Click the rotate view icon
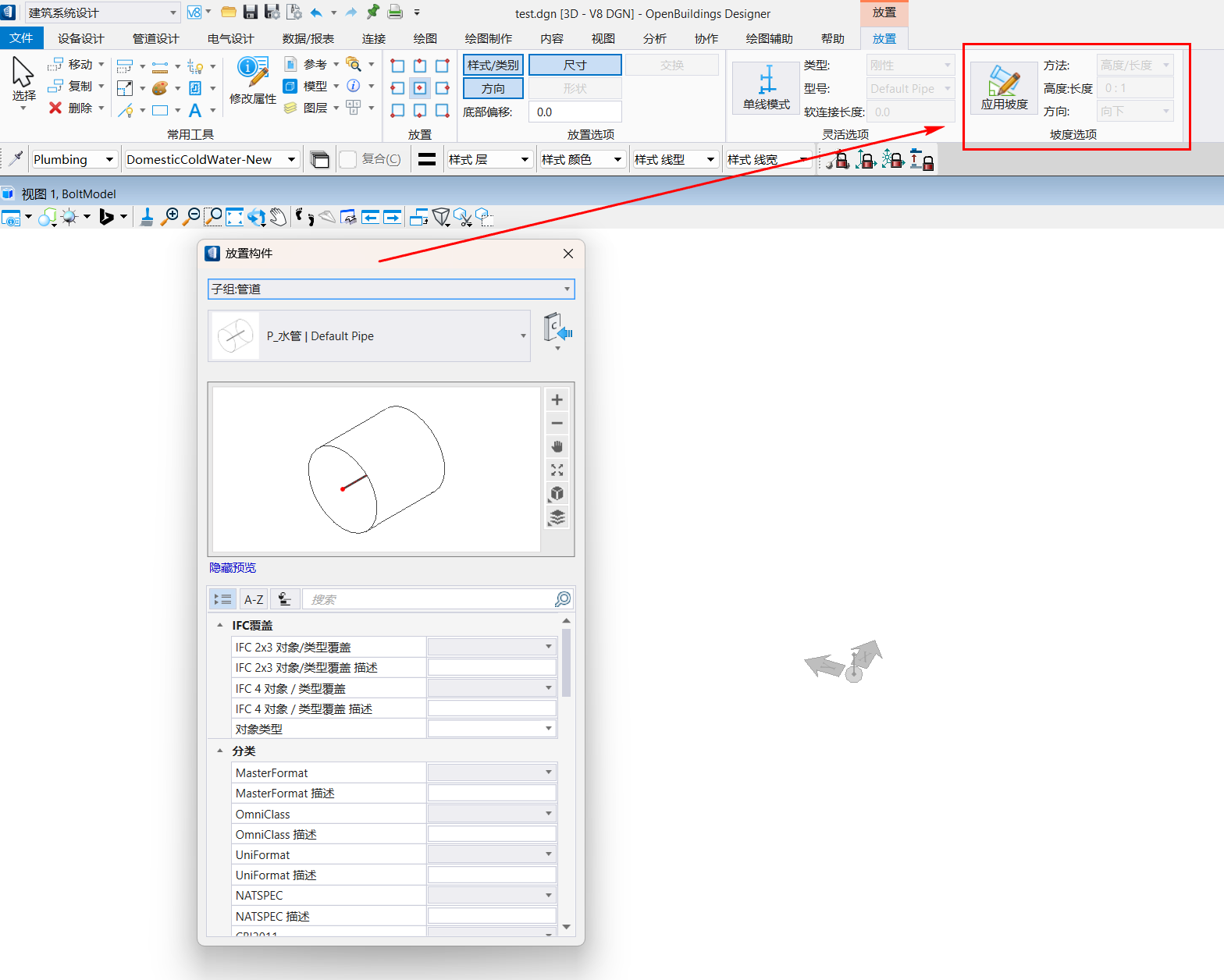The image size is (1224, 980). point(256,217)
